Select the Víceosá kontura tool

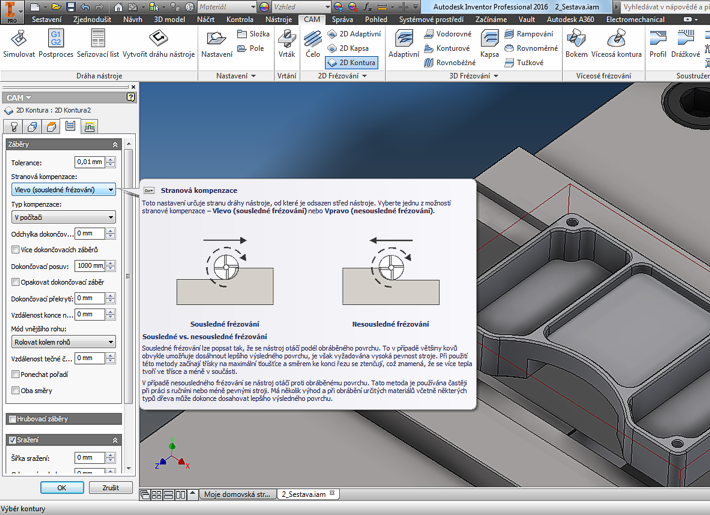tap(616, 43)
